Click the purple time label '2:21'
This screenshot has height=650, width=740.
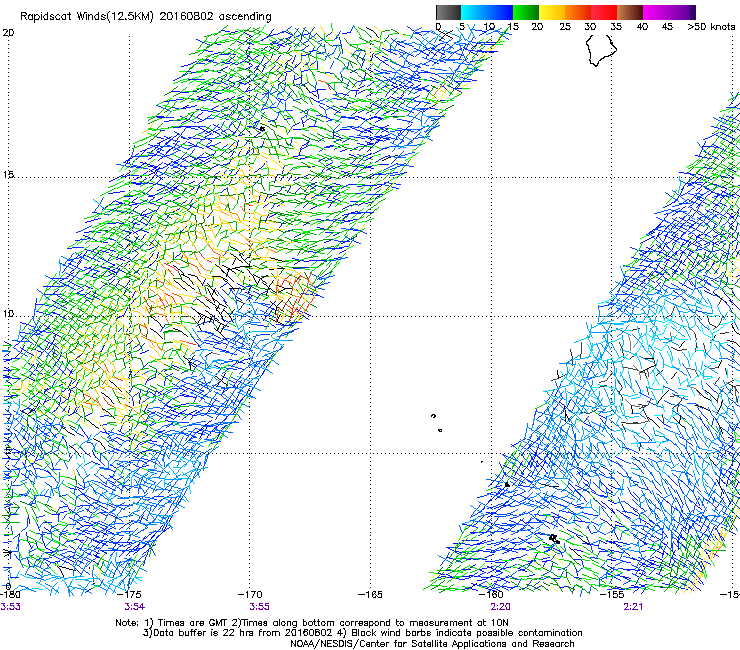[633, 607]
